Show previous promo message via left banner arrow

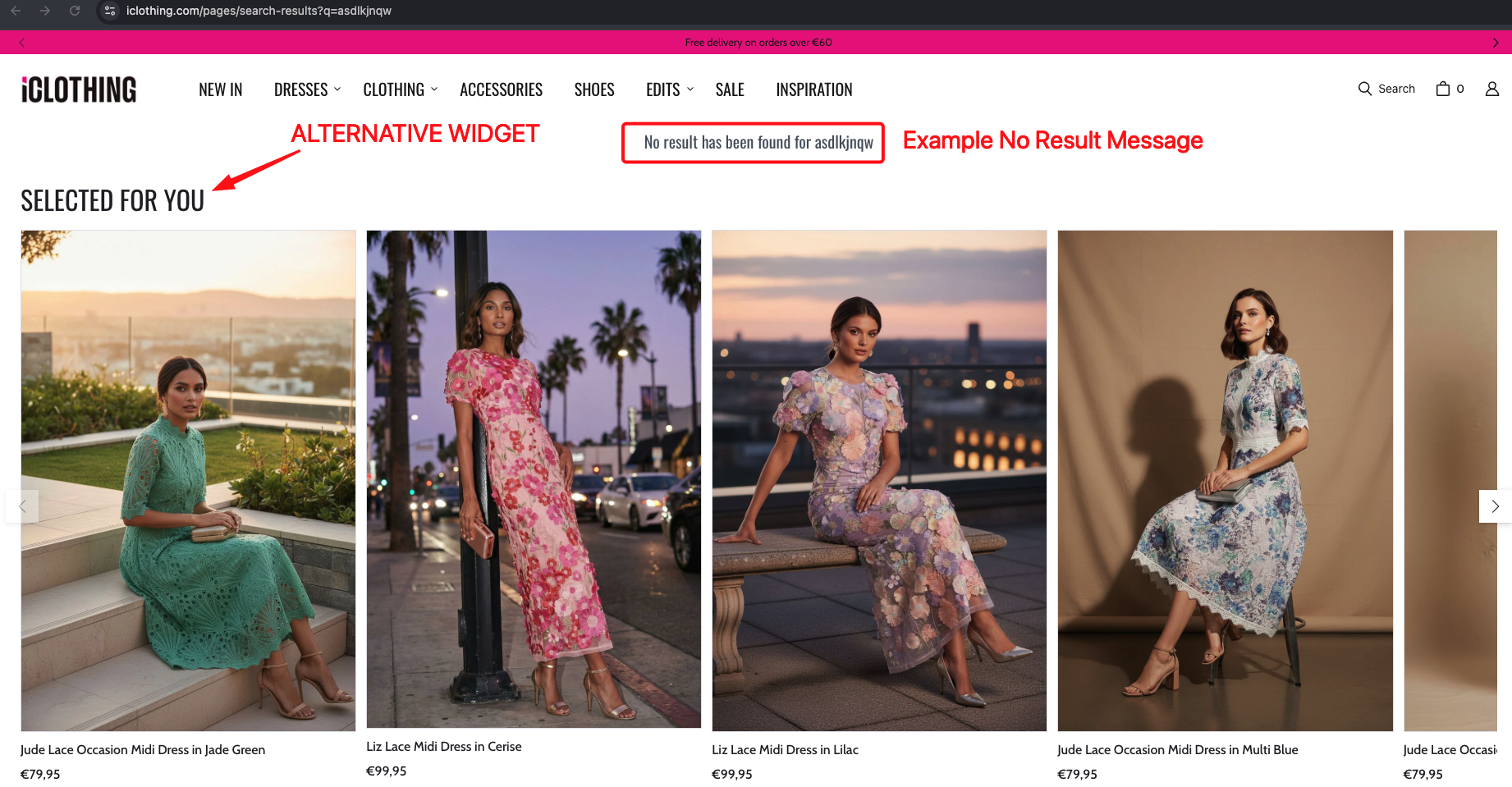(x=21, y=42)
